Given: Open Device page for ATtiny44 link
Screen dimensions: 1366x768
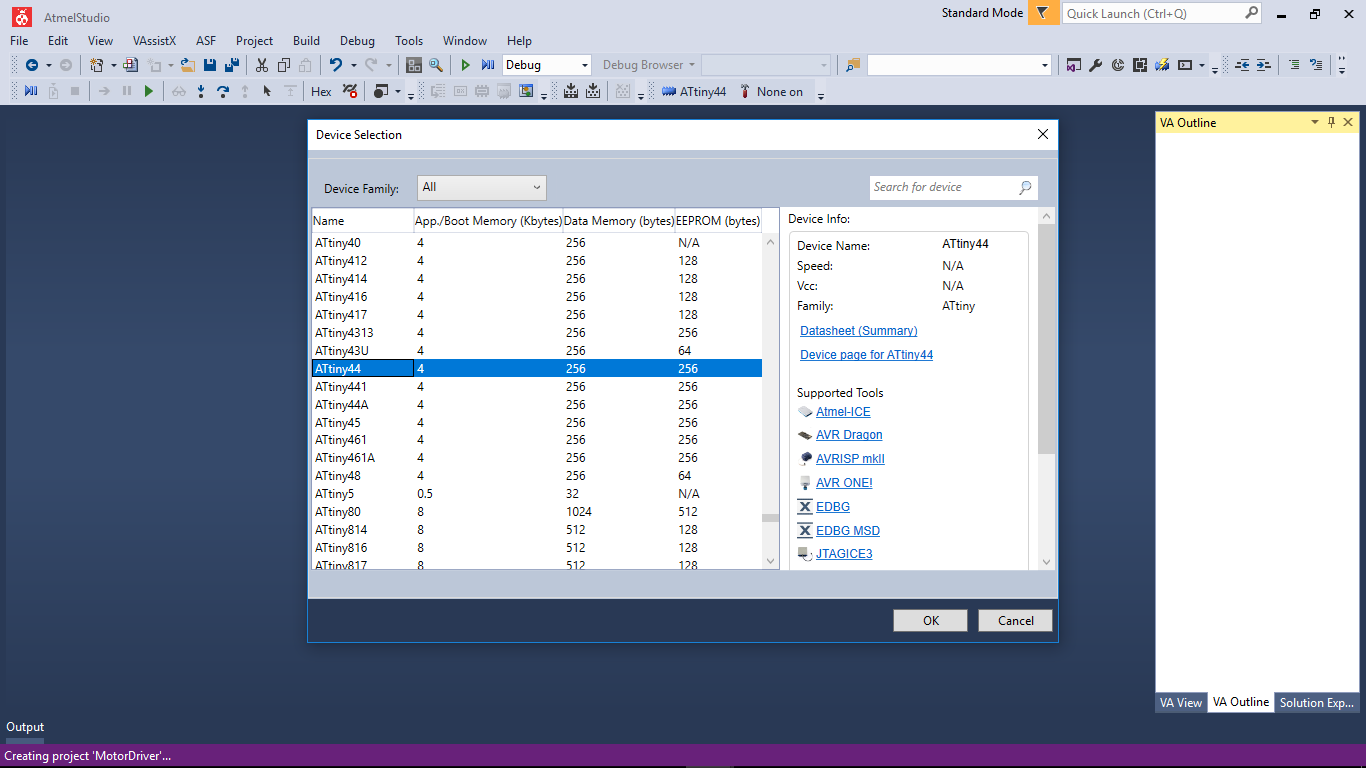Looking at the screenshot, I should click(867, 354).
